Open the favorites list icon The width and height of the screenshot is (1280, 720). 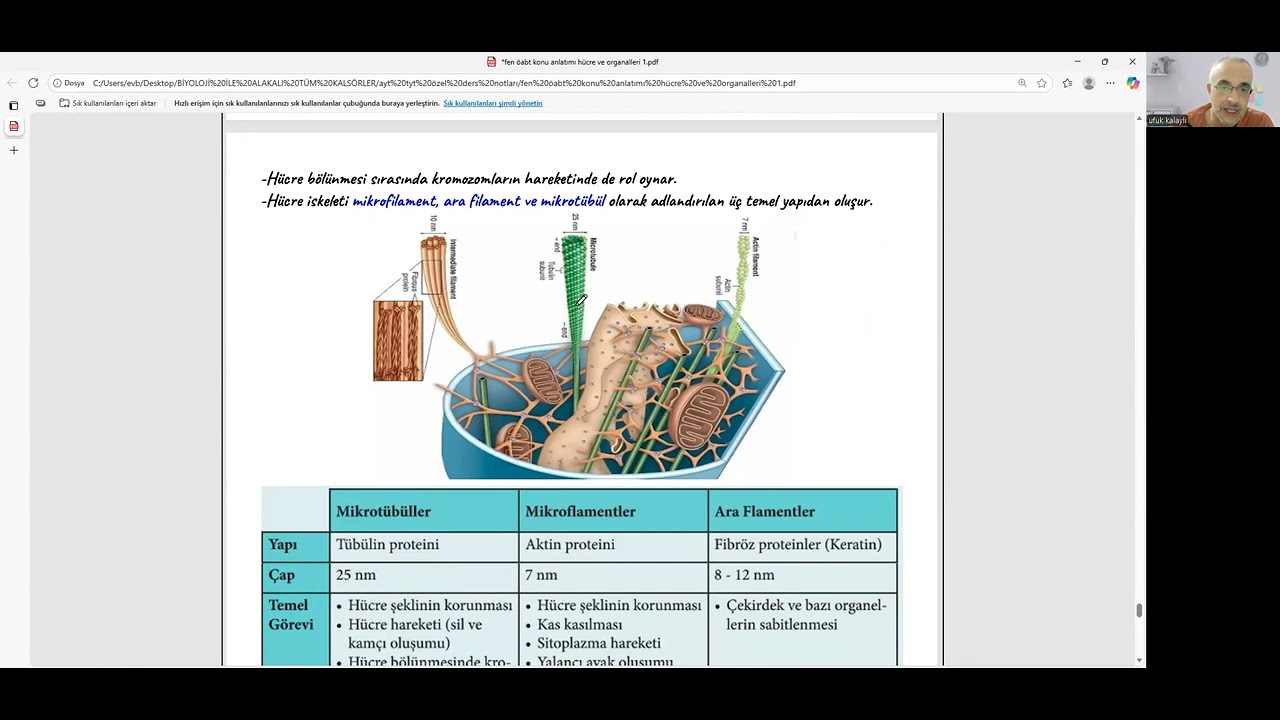pos(1068,83)
